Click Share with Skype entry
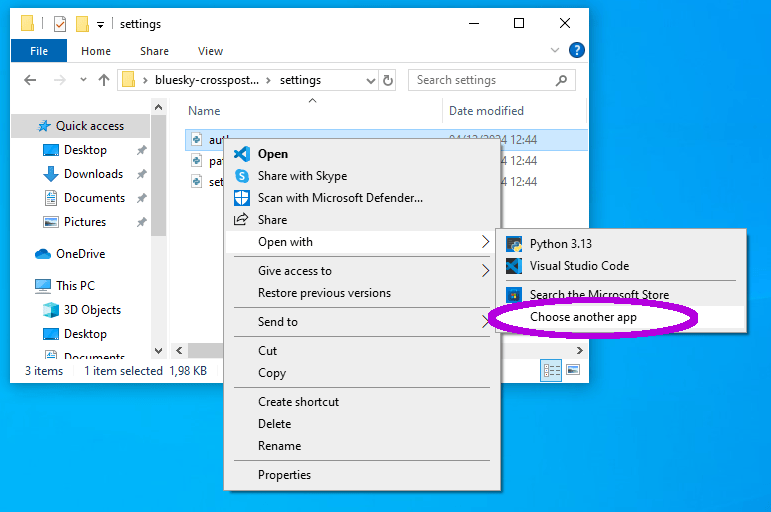This screenshot has width=771, height=512. pos(302,176)
